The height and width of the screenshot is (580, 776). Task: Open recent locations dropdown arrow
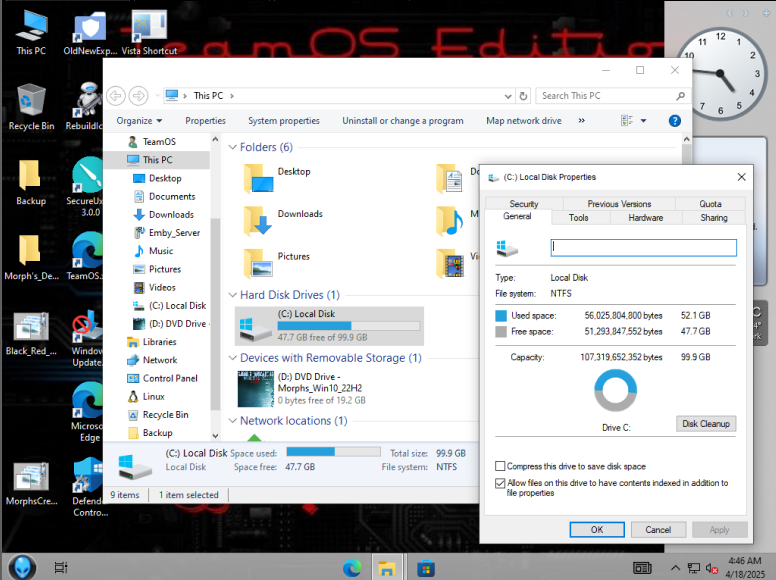click(x=157, y=96)
